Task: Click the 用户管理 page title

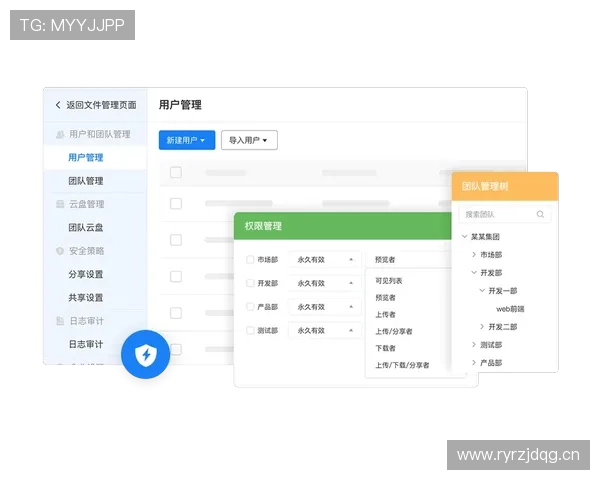Action: [180, 105]
